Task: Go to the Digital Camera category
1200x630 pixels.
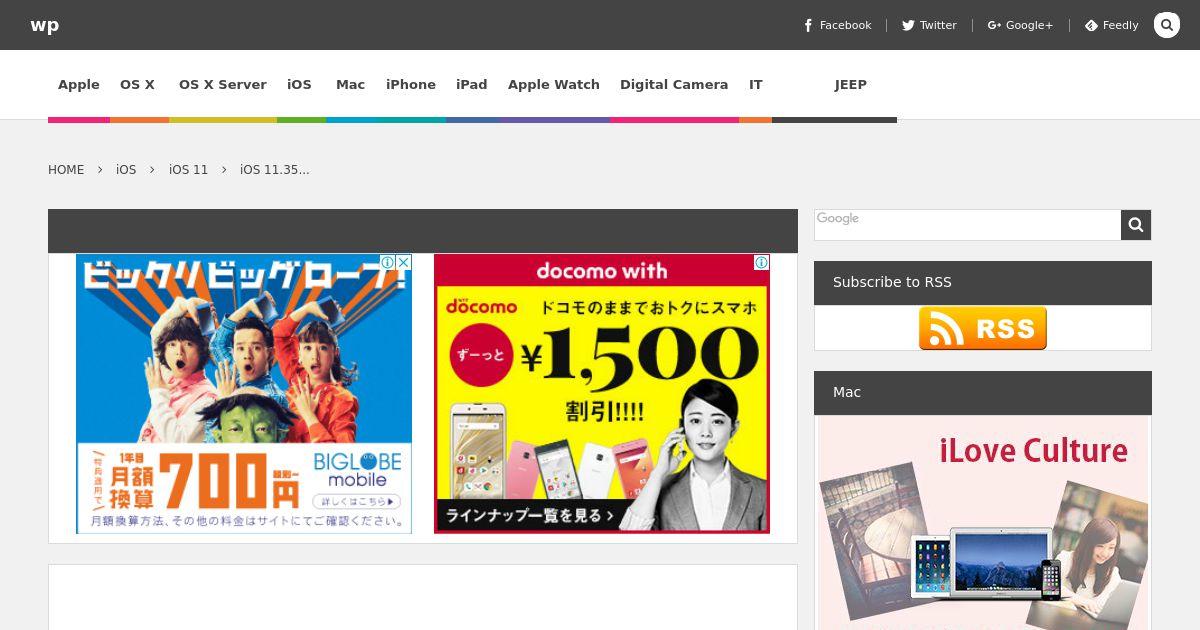Action: coord(674,85)
